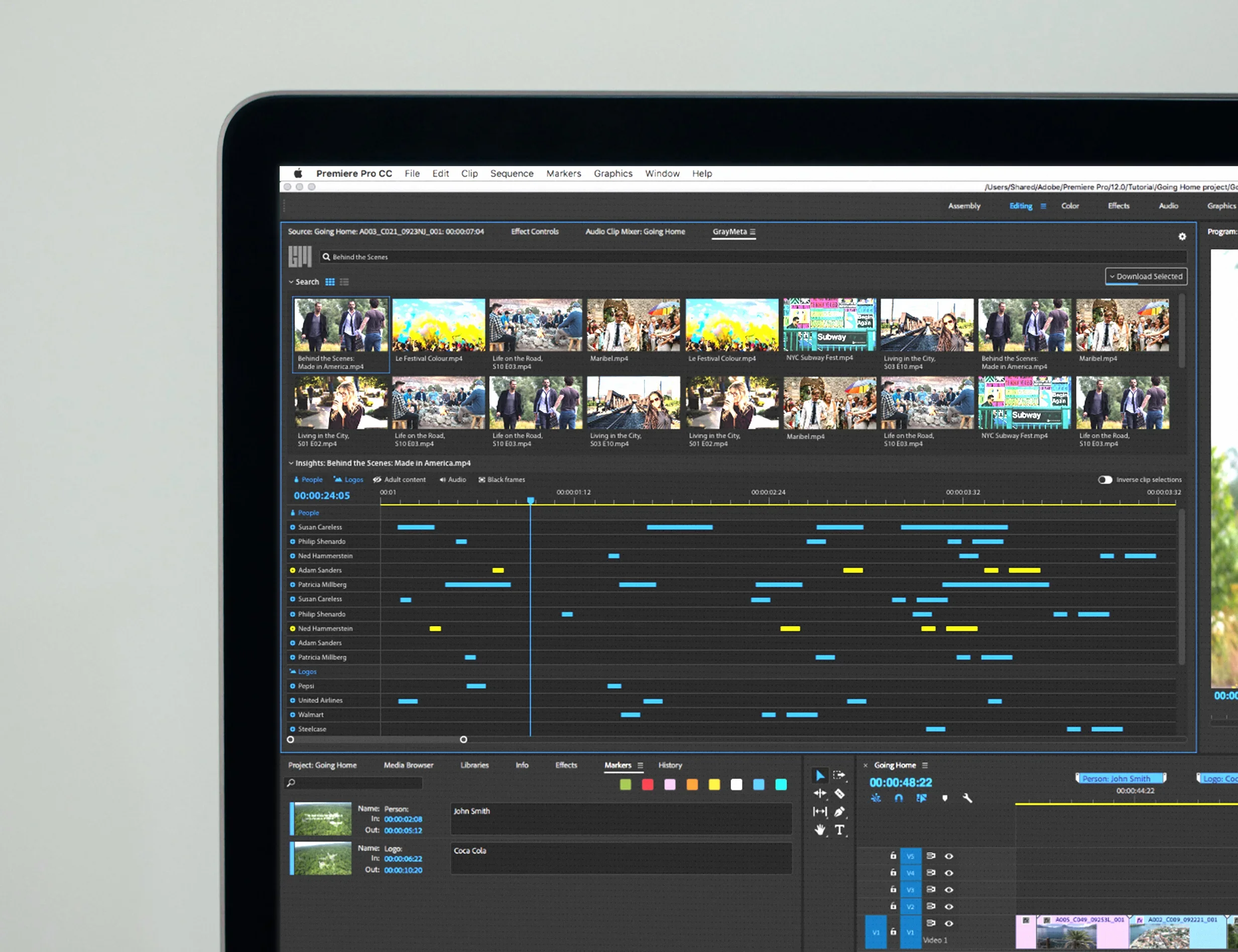Toggle lock on track V4
This screenshot has height=952, width=1238.
point(893,873)
